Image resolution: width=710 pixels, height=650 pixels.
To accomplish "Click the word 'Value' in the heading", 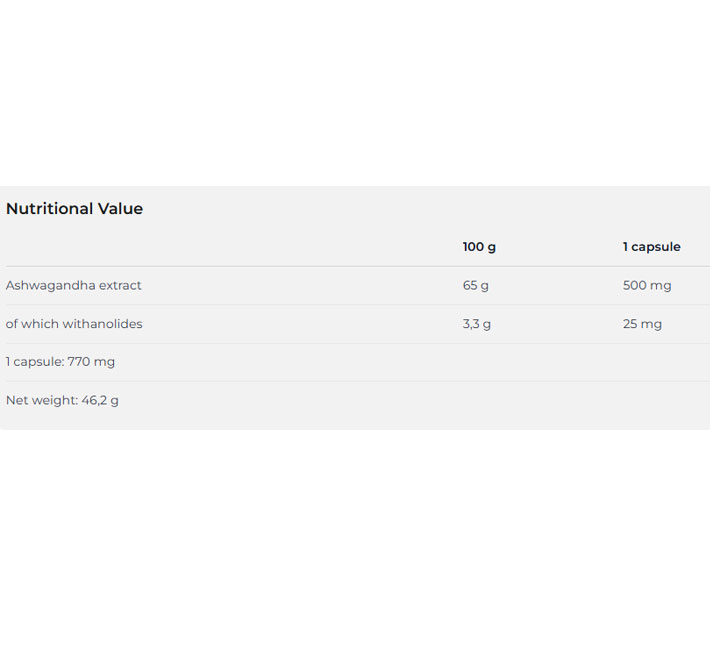I will point(120,209).
